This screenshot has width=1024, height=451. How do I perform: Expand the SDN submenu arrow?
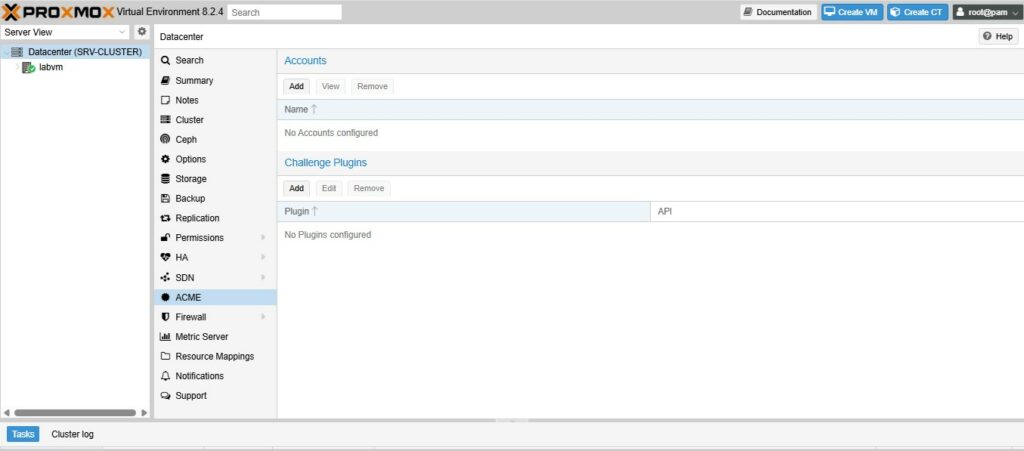263,277
